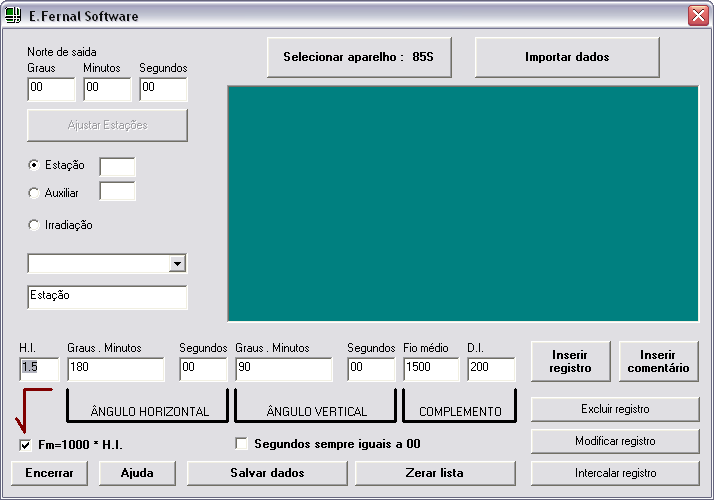The height and width of the screenshot is (500, 714).
Task: Click Inserir registro button
Action: point(569,361)
